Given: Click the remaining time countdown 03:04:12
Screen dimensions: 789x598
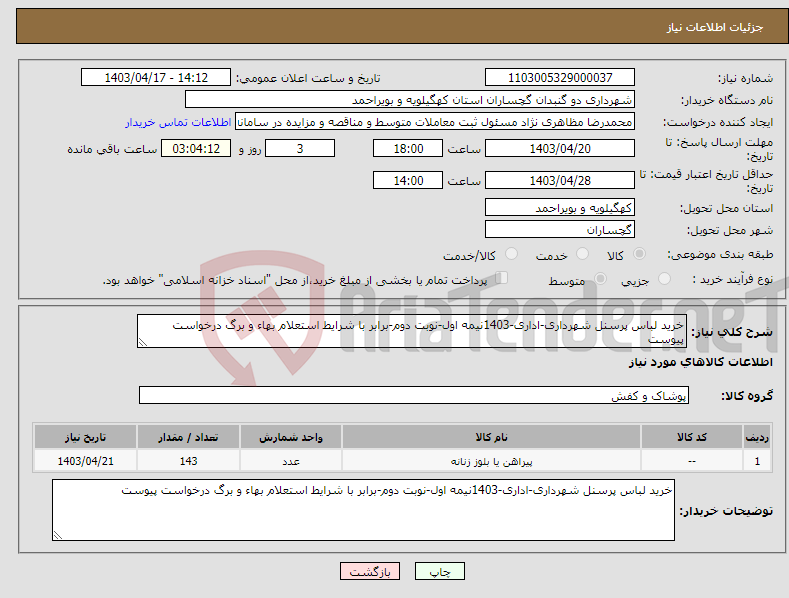Looking at the screenshot, I should [x=196, y=148].
